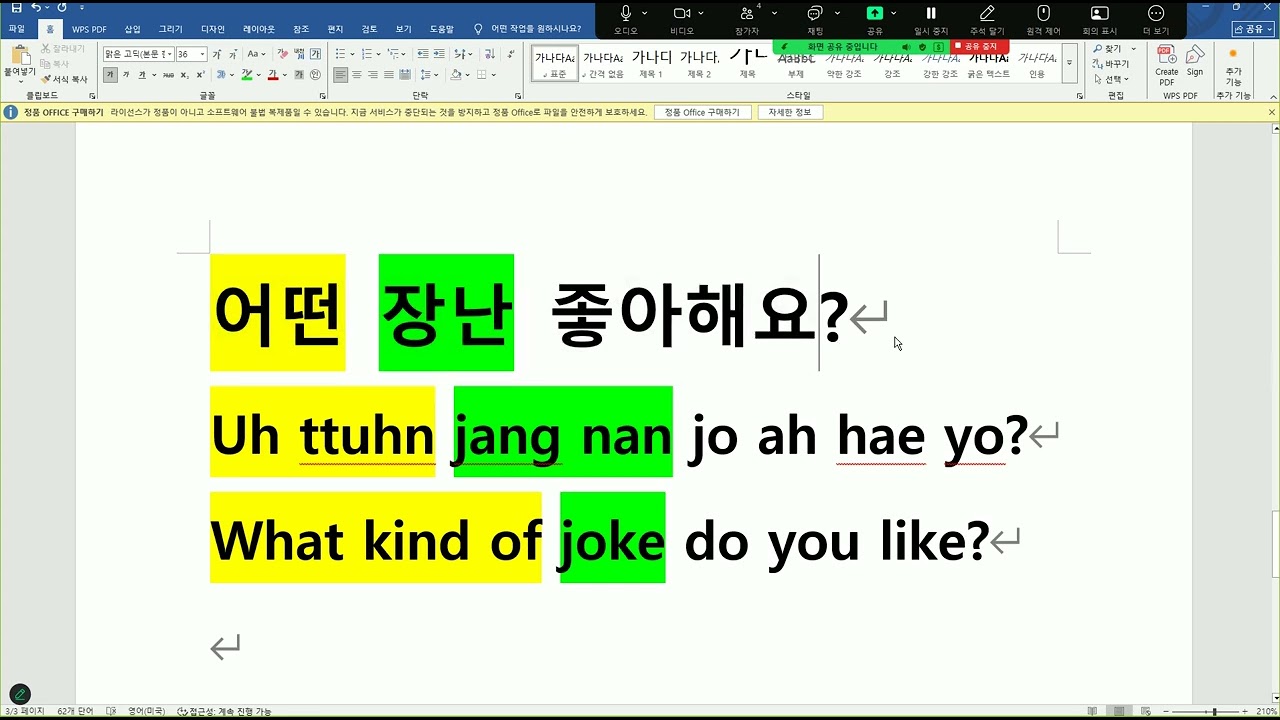The width and height of the screenshot is (1280, 720).
Task: Open Select (선택) dropdown in editing group
Action: coord(1111,79)
